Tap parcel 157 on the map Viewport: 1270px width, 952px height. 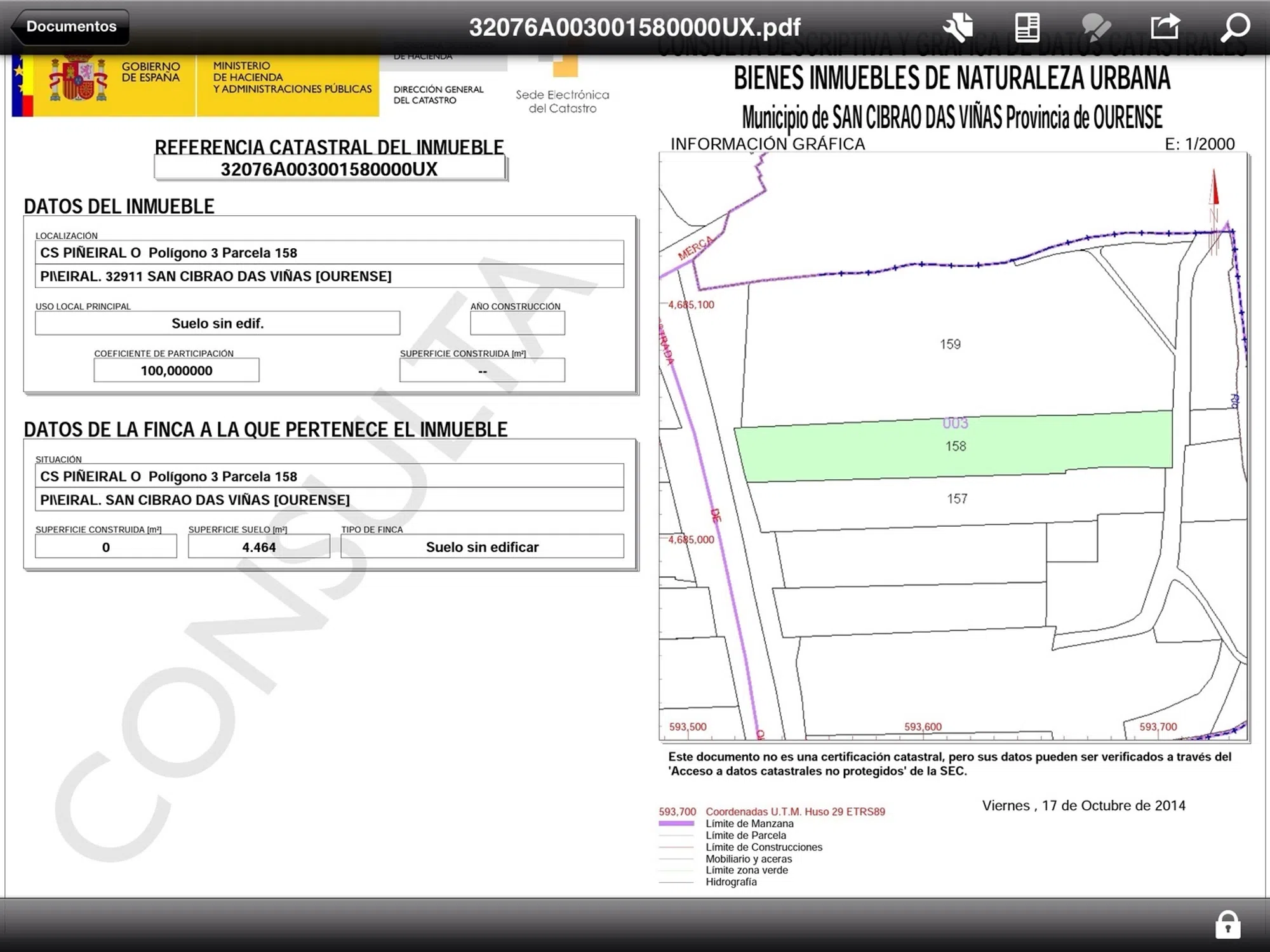tap(957, 499)
